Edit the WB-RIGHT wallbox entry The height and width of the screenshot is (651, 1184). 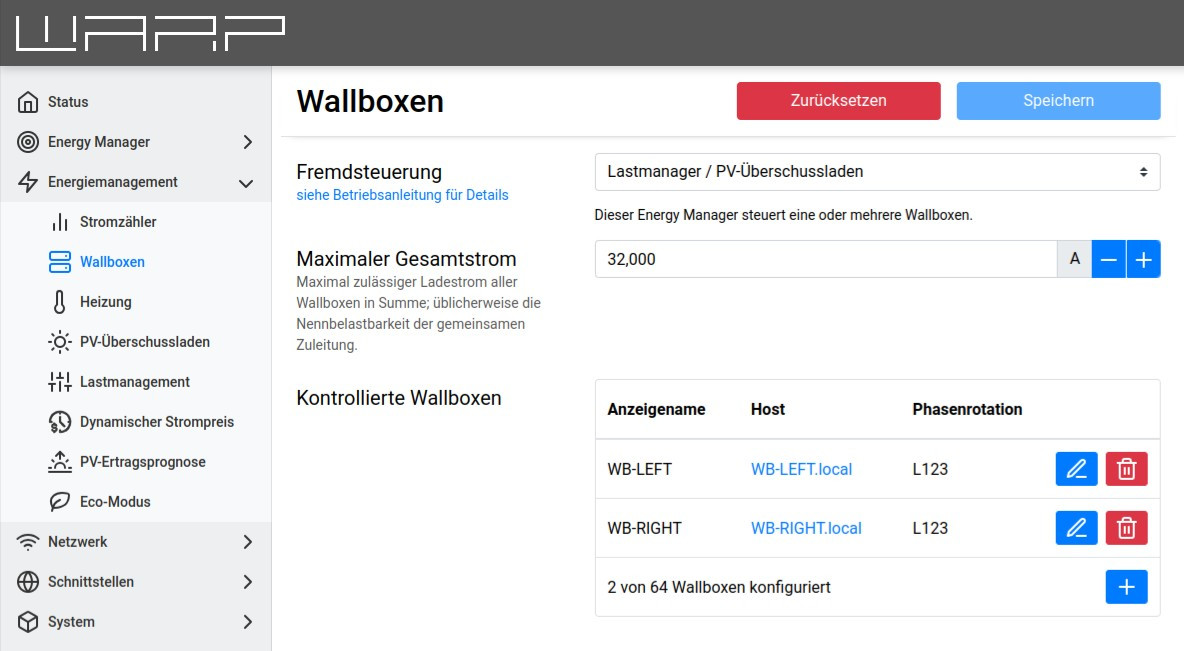click(1076, 528)
